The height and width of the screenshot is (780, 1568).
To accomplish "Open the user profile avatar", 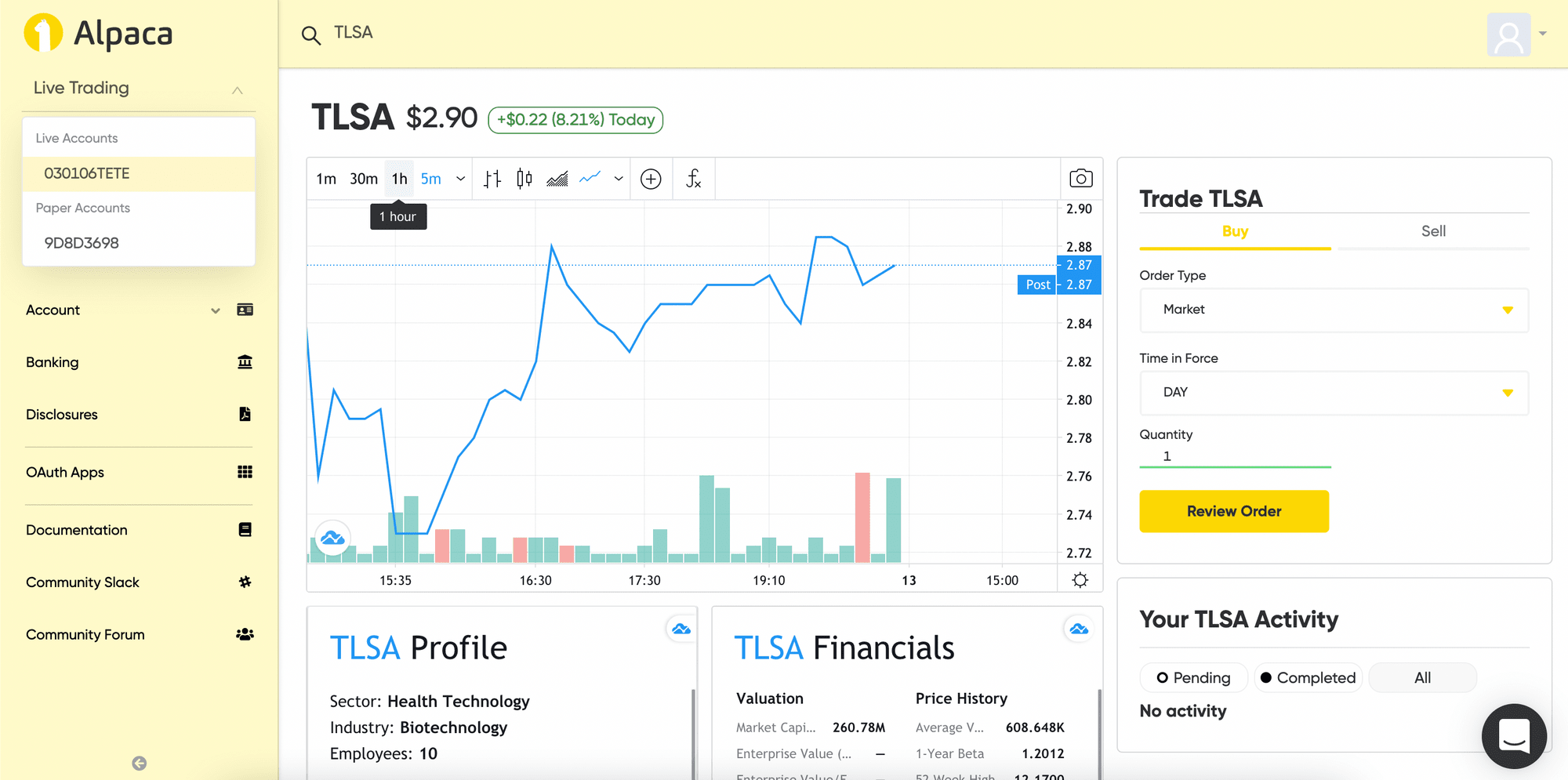I will pyautogui.click(x=1508, y=34).
